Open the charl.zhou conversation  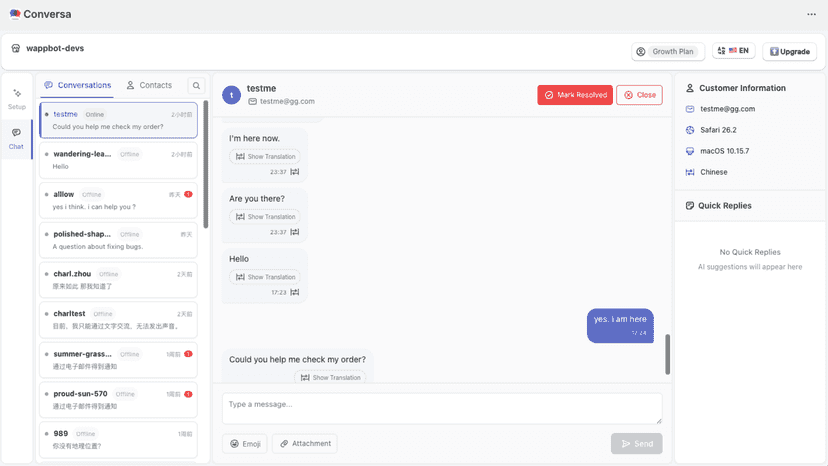118,280
